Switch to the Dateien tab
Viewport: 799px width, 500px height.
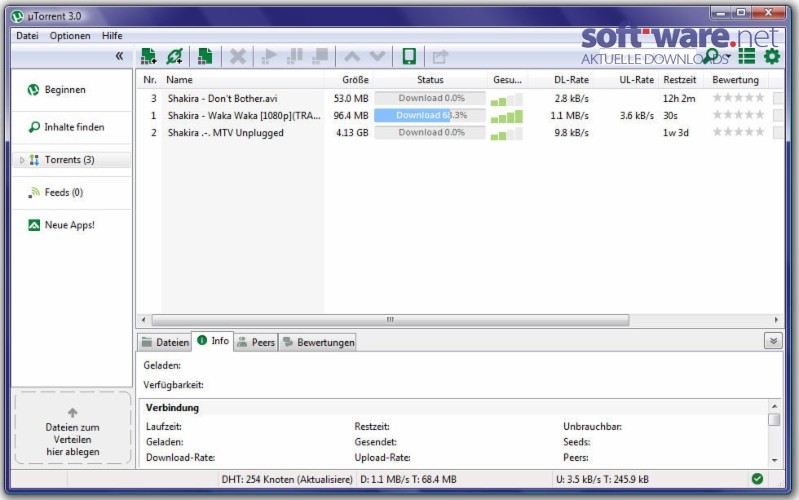pyautogui.click(x=165, y=343)
